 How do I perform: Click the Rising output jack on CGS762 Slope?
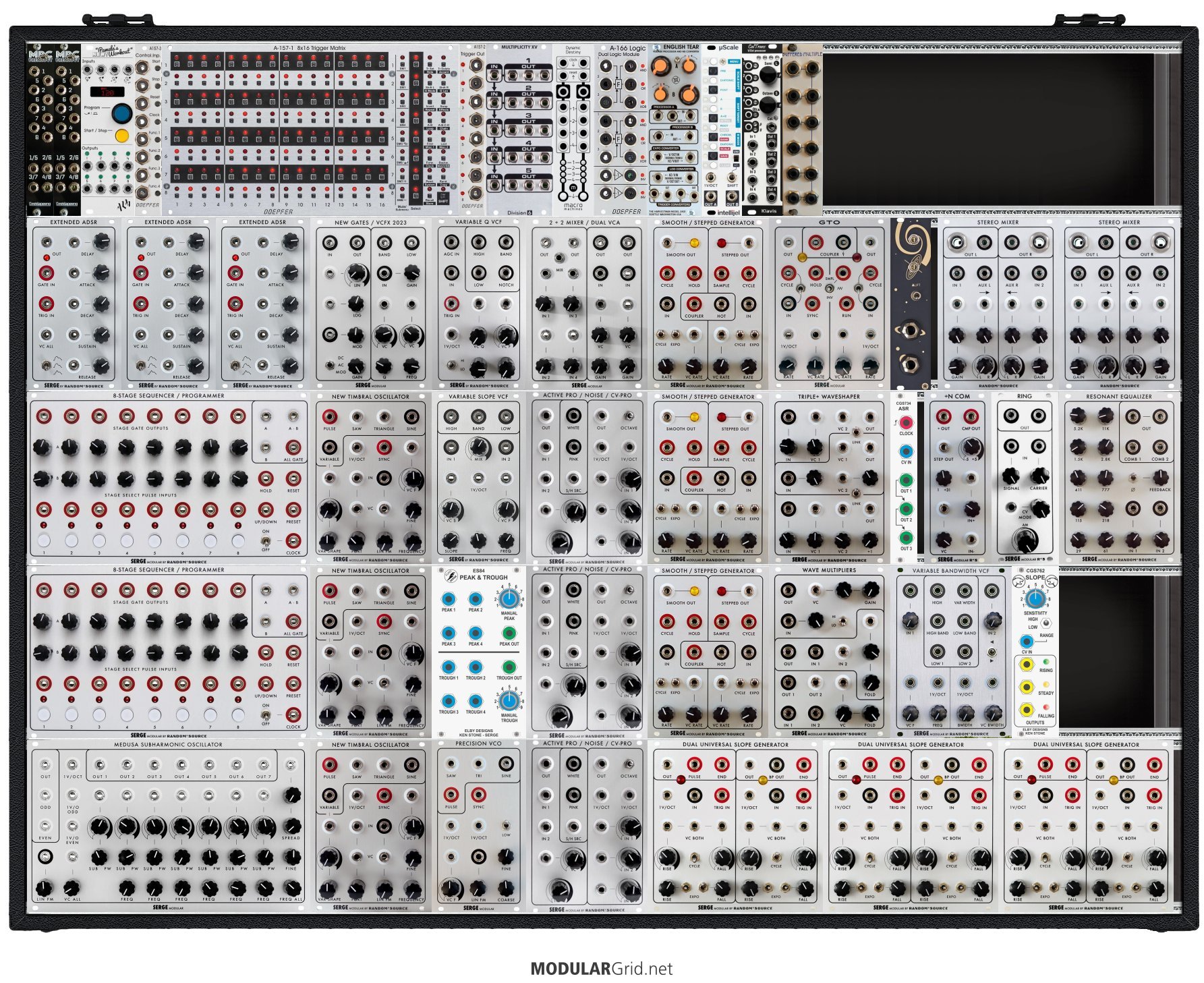1026,665
